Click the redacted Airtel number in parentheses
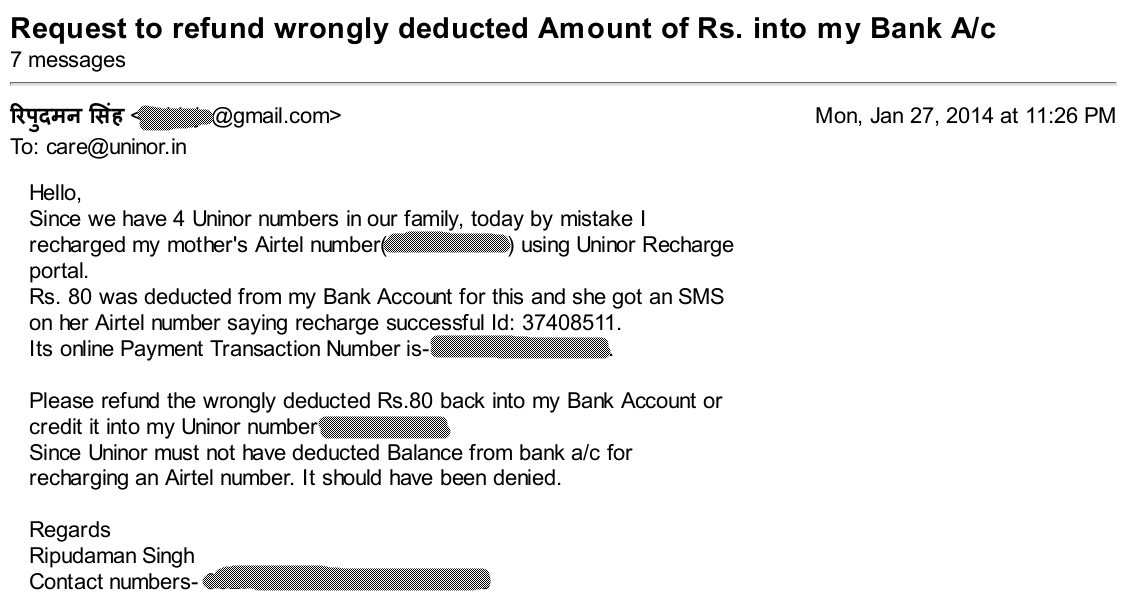The height and width of the screenshot is (609, 1134). pos(448,245)
